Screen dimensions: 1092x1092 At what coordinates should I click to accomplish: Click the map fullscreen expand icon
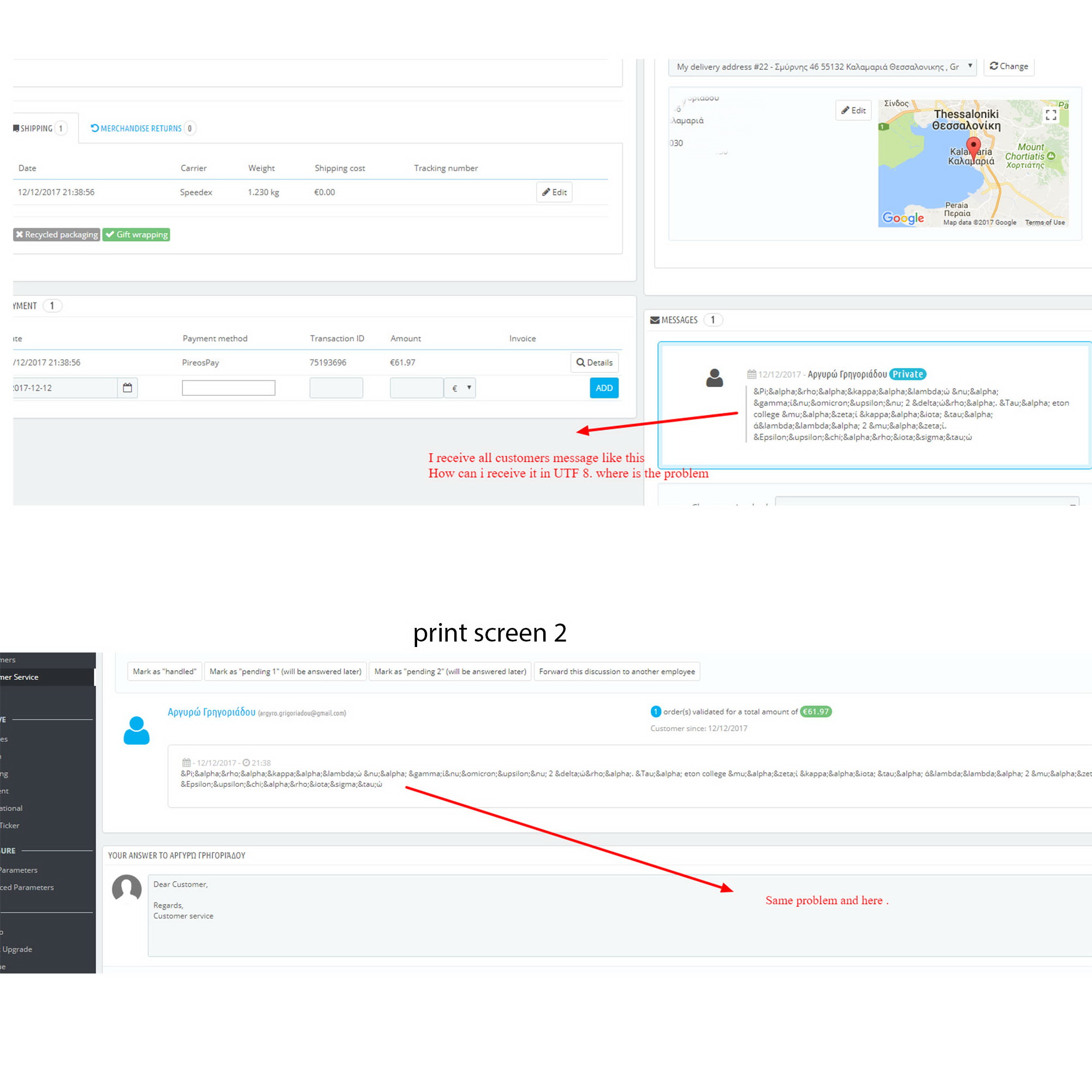tap(1051, 115)
